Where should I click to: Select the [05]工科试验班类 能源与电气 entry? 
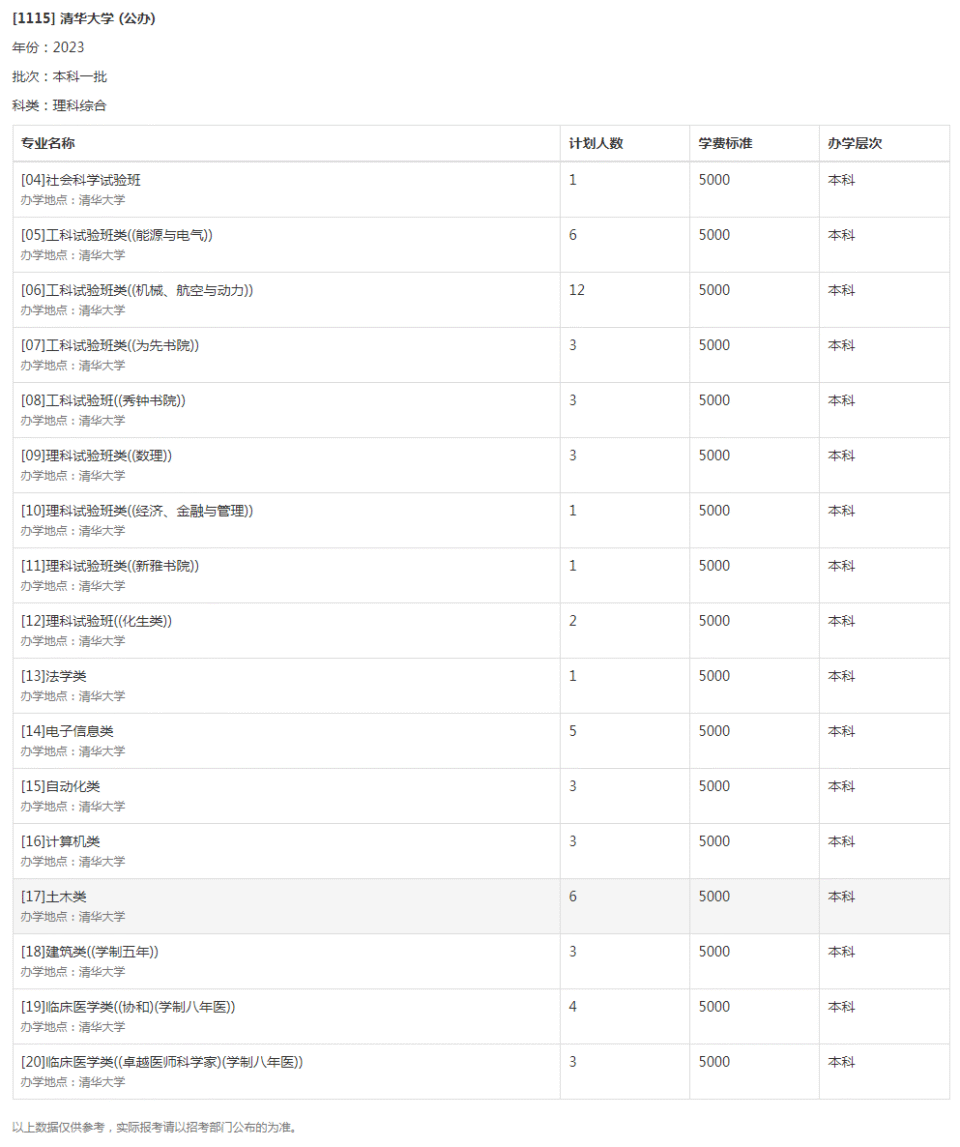(x=117, y=235)
